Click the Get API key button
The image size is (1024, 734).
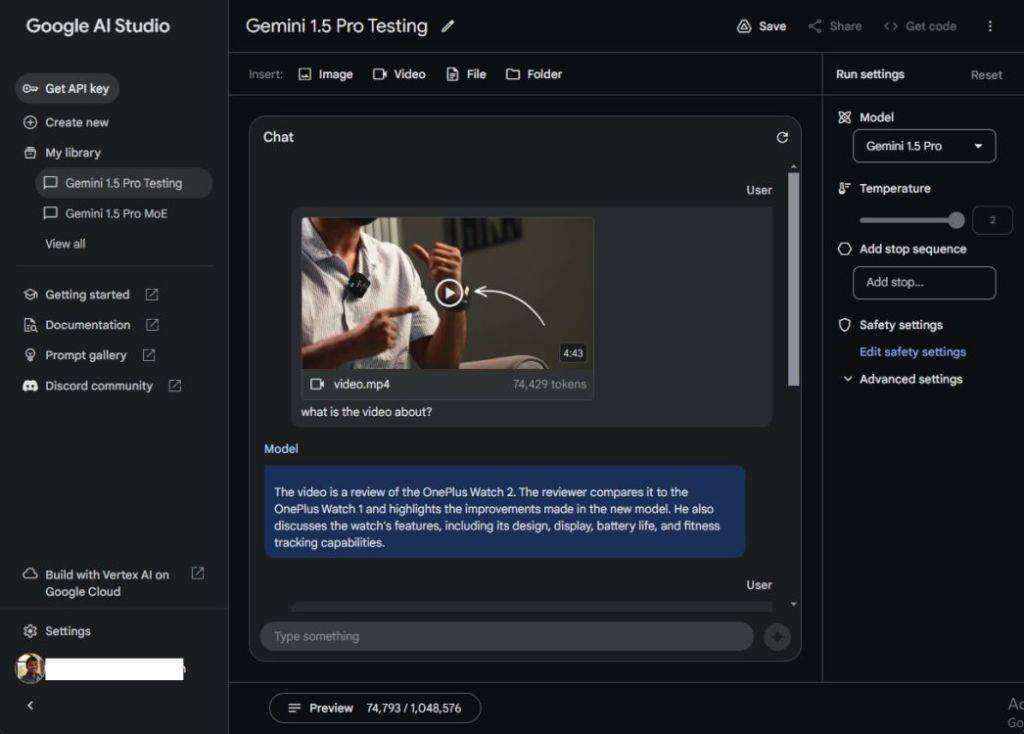(x=67, y=89)
